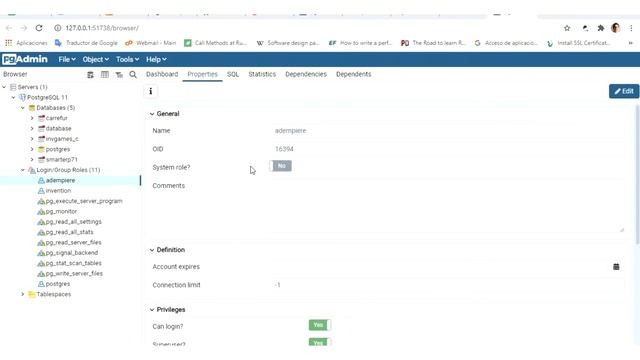Screen dimensions: 640x360
Task: Toggle the System role? switch
Action: pyautogui.click(x=280, y=166)
